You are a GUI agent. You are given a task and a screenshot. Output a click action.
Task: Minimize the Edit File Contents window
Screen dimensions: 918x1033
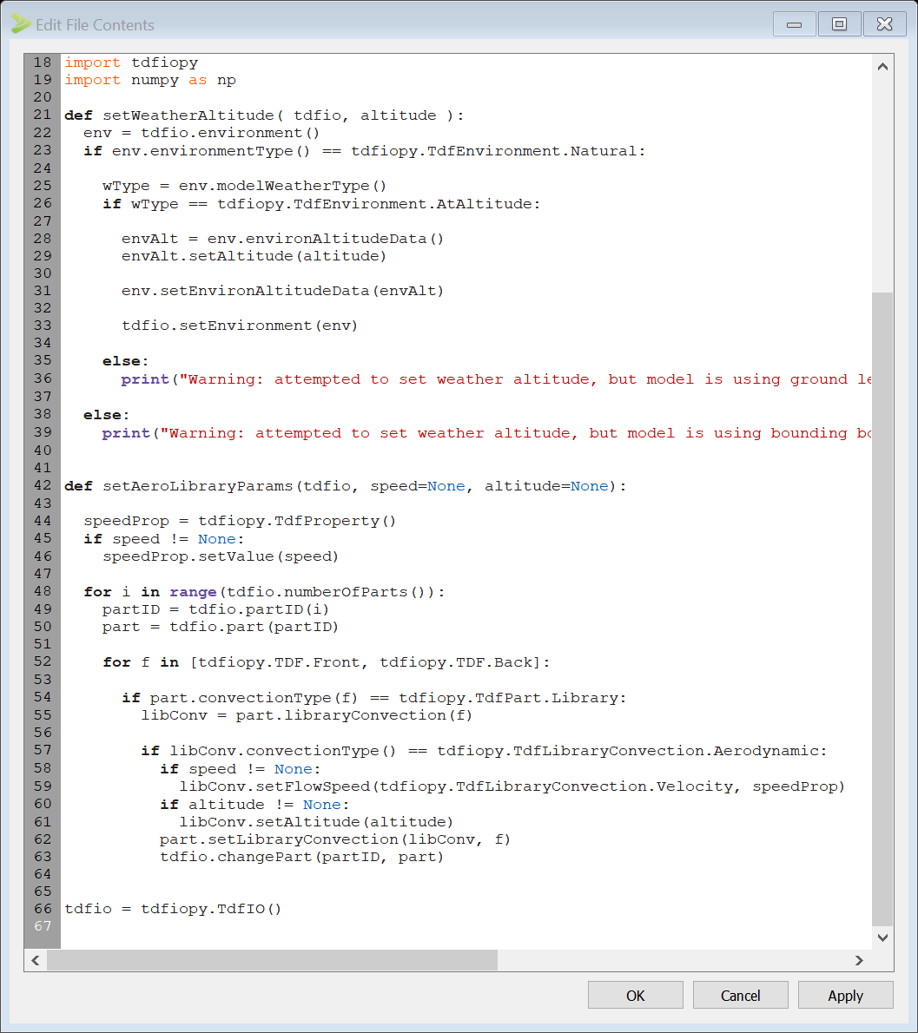794,24
